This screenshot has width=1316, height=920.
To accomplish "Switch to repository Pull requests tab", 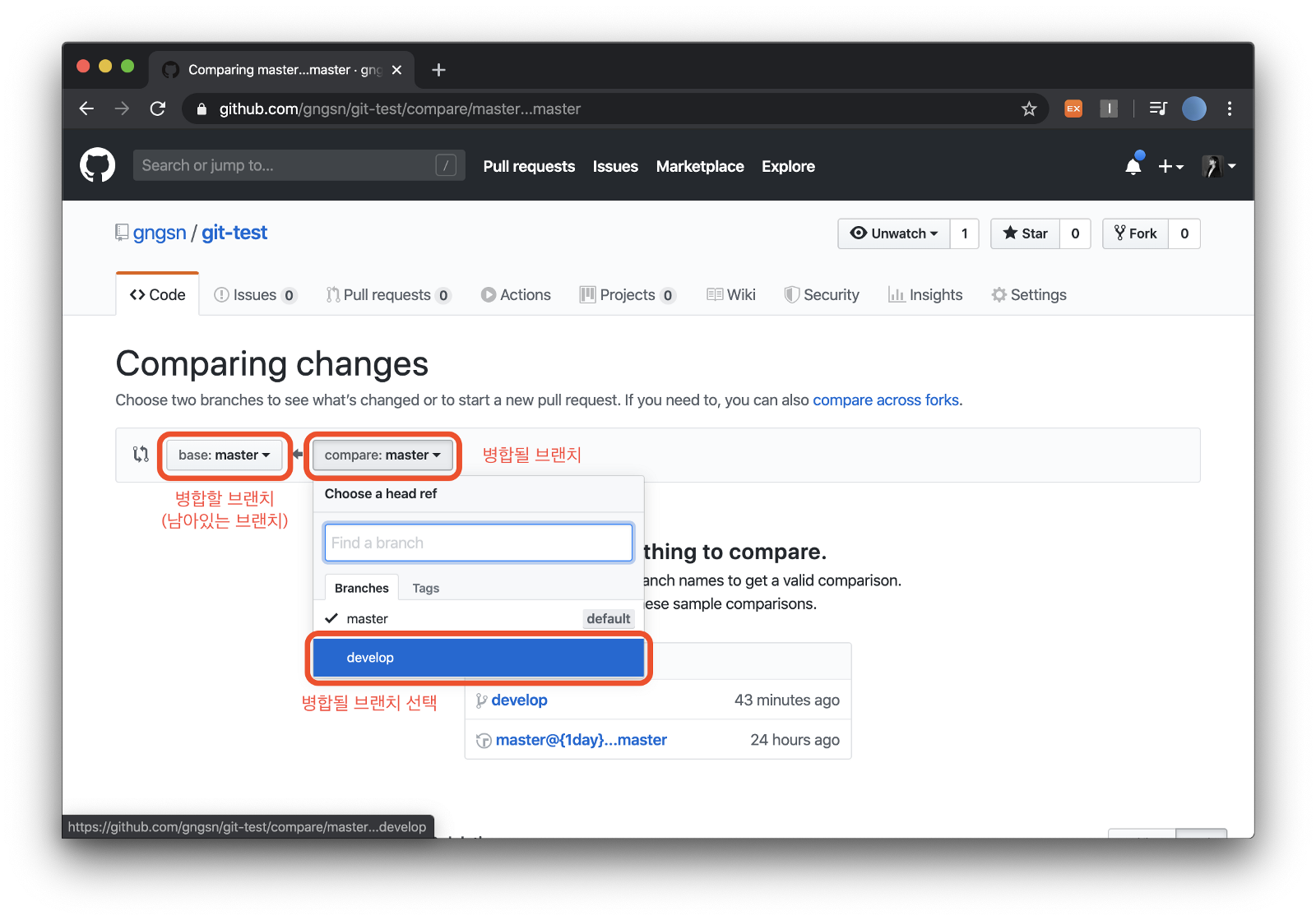I will point(388,294).
